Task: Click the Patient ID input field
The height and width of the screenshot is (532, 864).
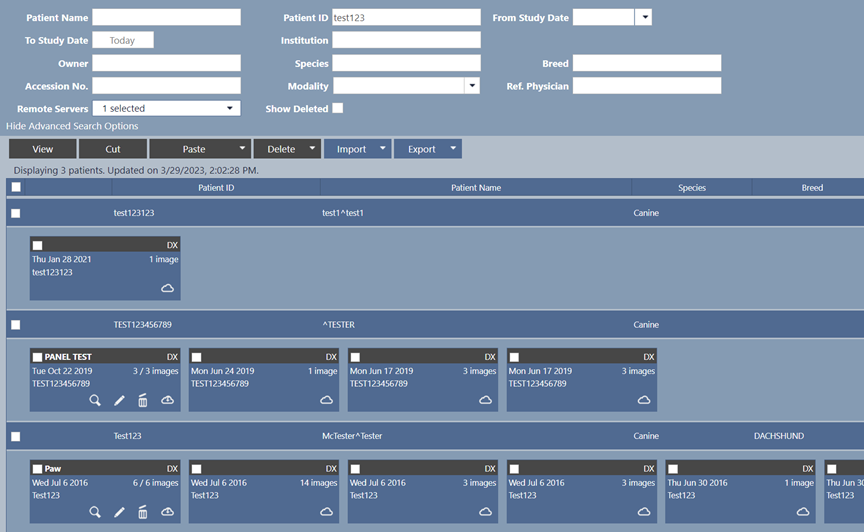Action: point(406,17)
